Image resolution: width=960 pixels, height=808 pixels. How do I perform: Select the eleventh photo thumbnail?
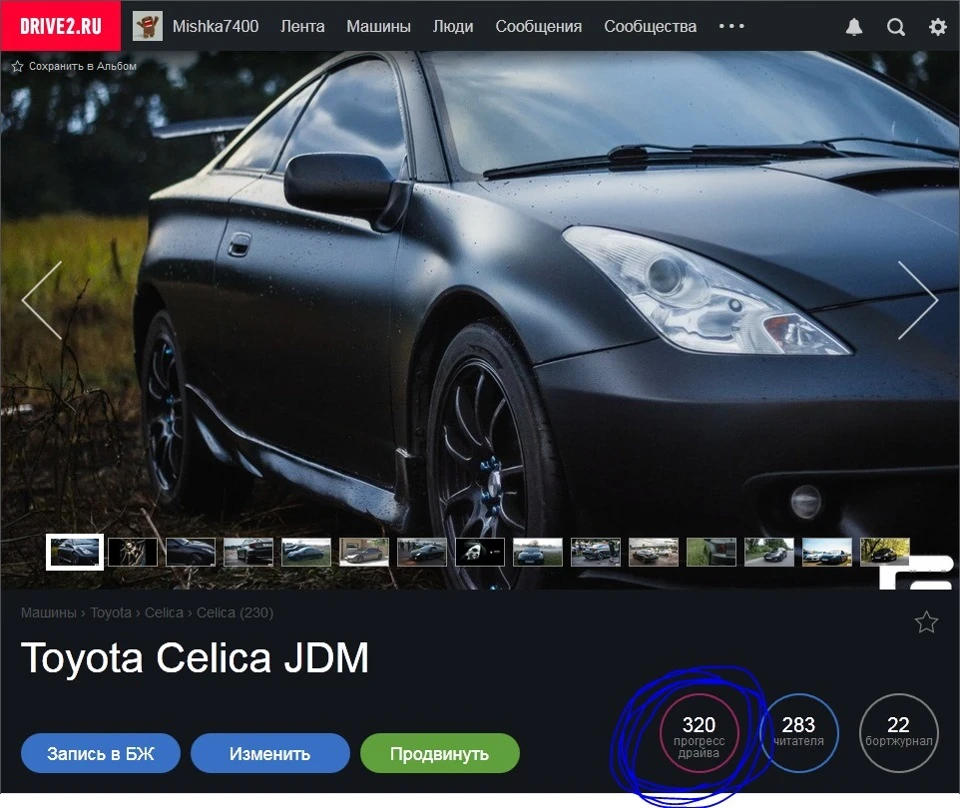[653, 552]
